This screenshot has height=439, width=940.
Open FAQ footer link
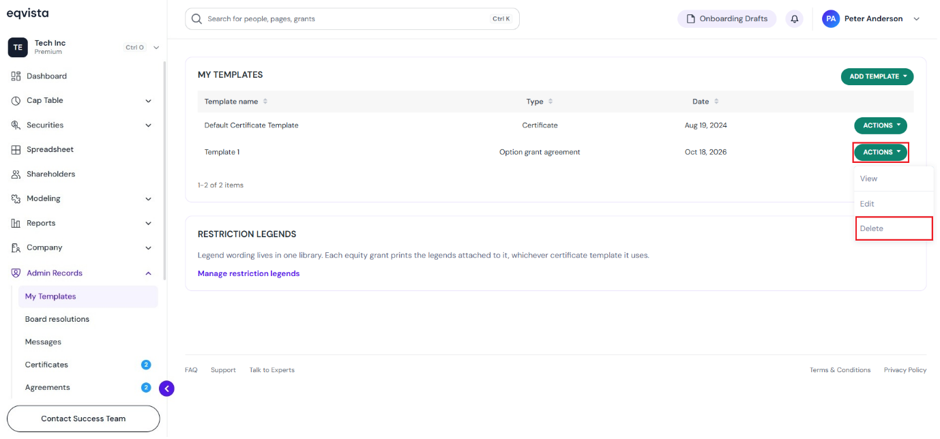click(191, 370)
